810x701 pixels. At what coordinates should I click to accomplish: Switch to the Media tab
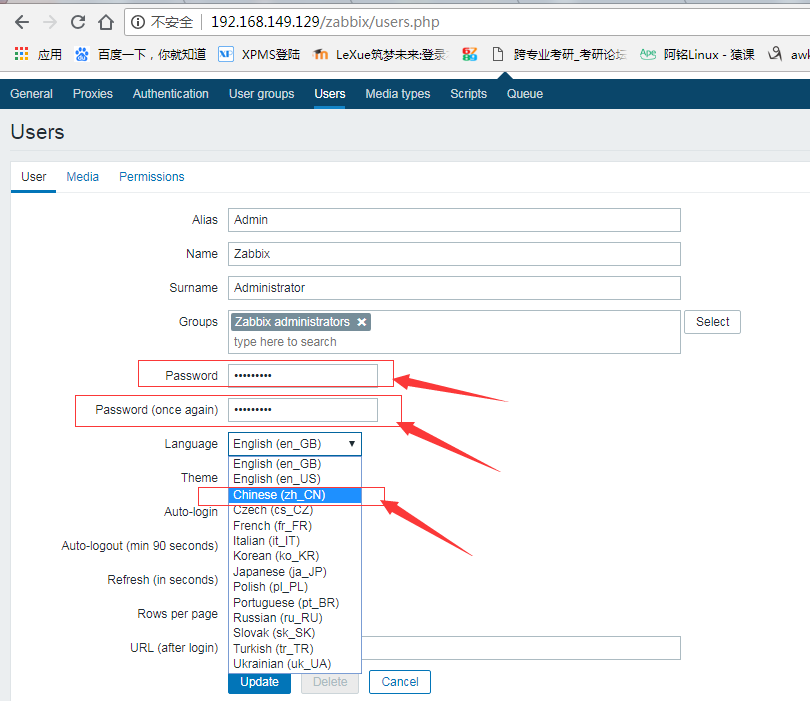[83, 177]
